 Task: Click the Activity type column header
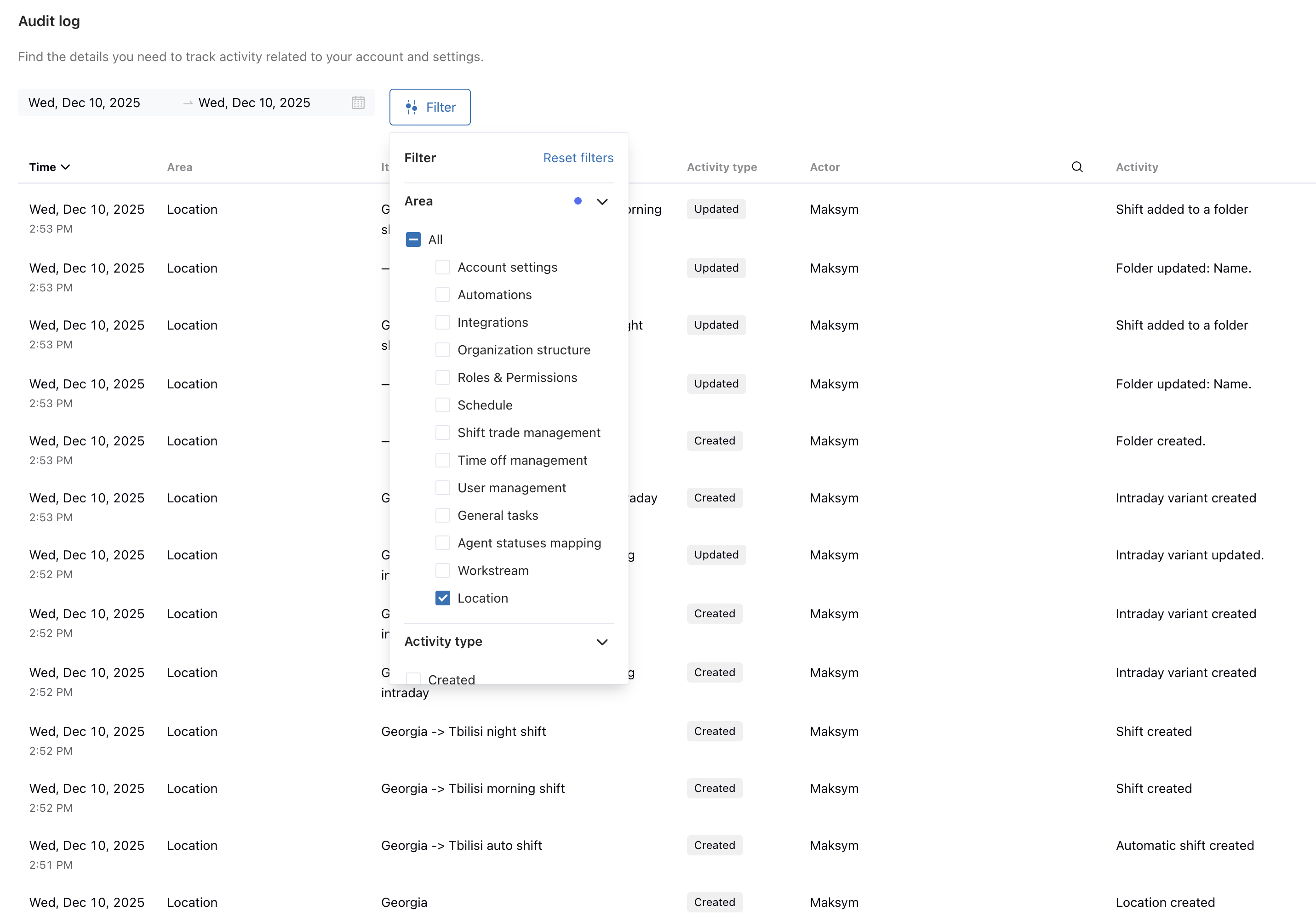pyautogui.click(x=721, y=167)
